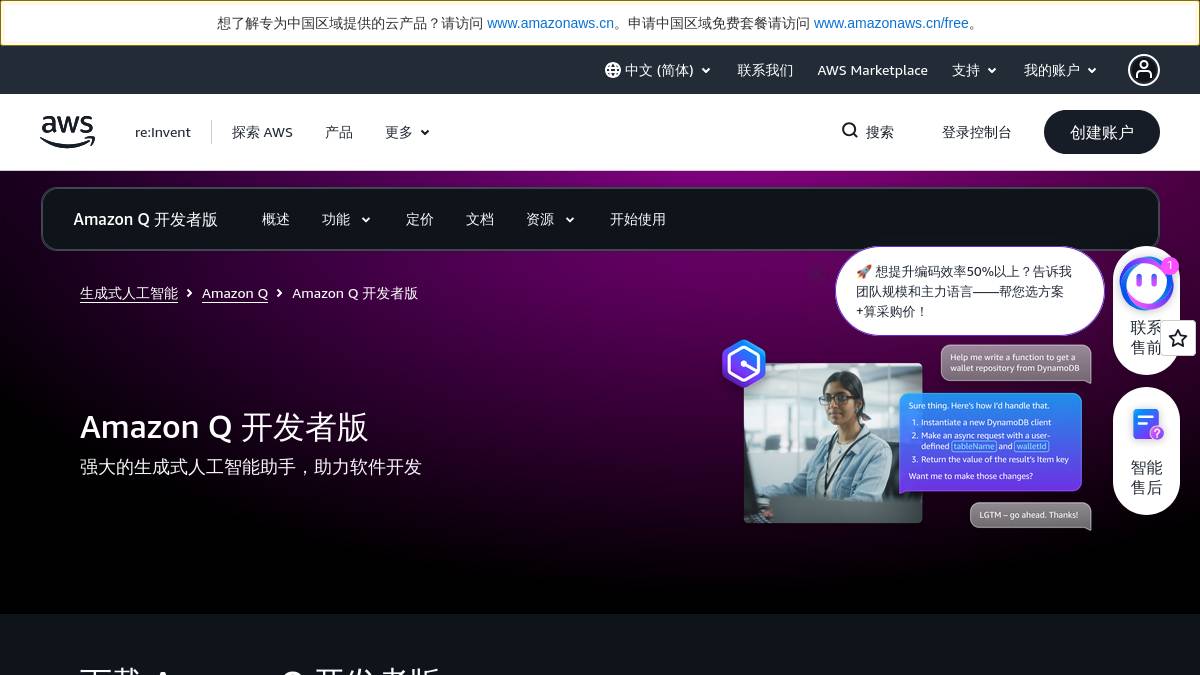Click the 搜索 text label
The height and width of the screenshot is (675, 1200).
(880, 132)
